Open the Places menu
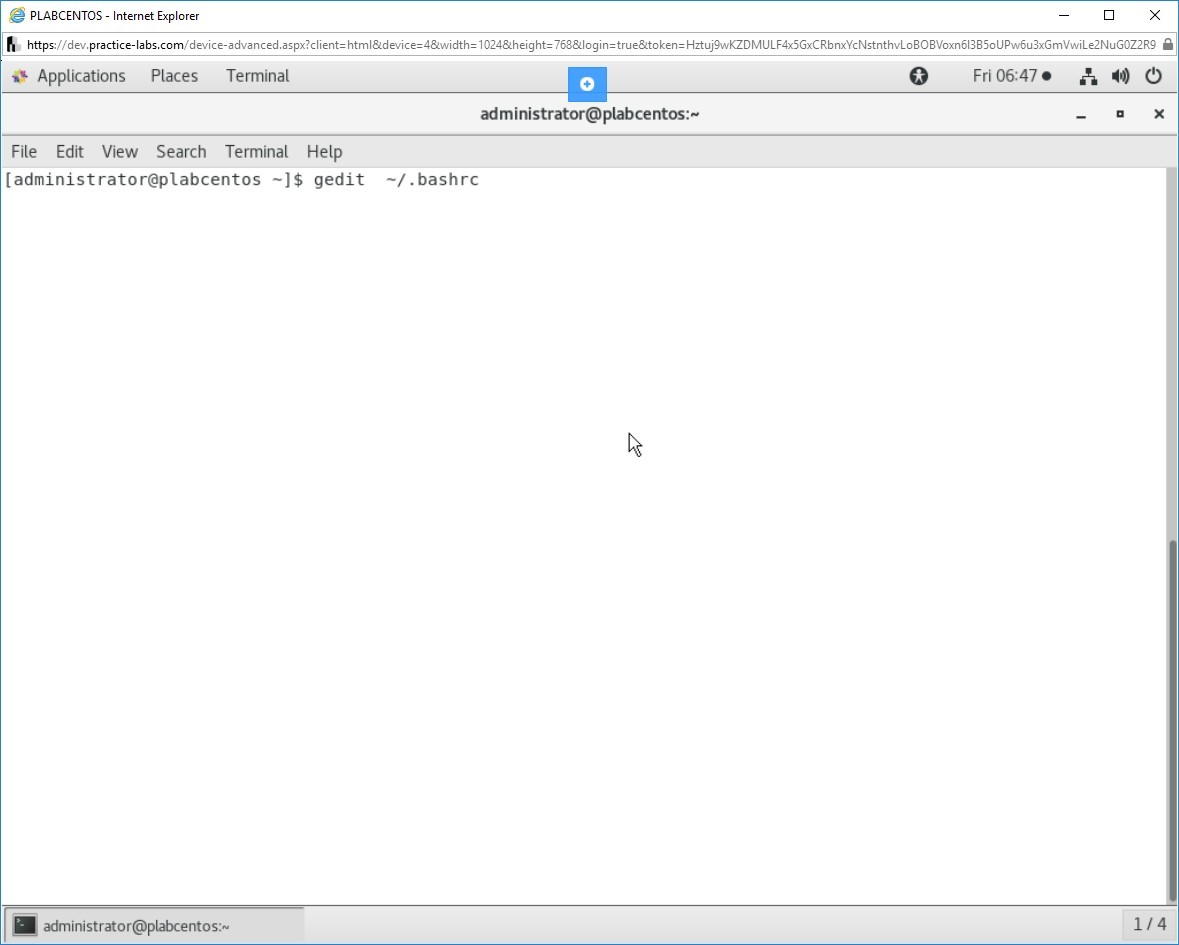 coord(174,76)
